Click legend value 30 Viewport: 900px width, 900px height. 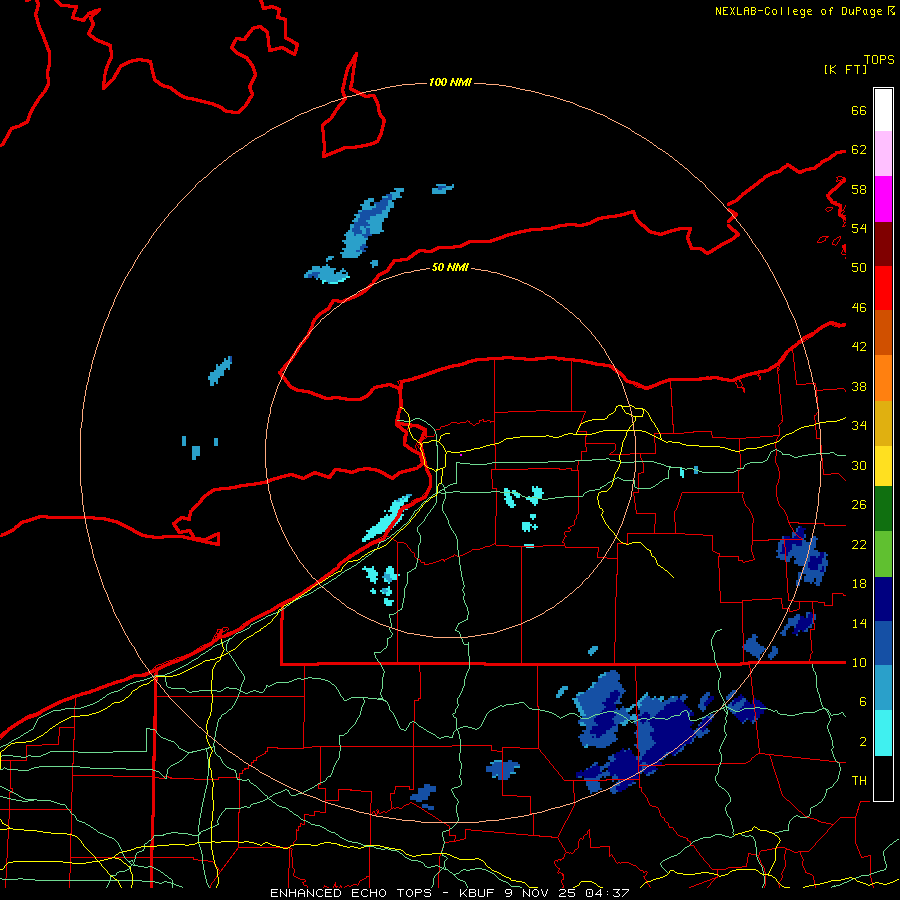[x=859, y=465]
